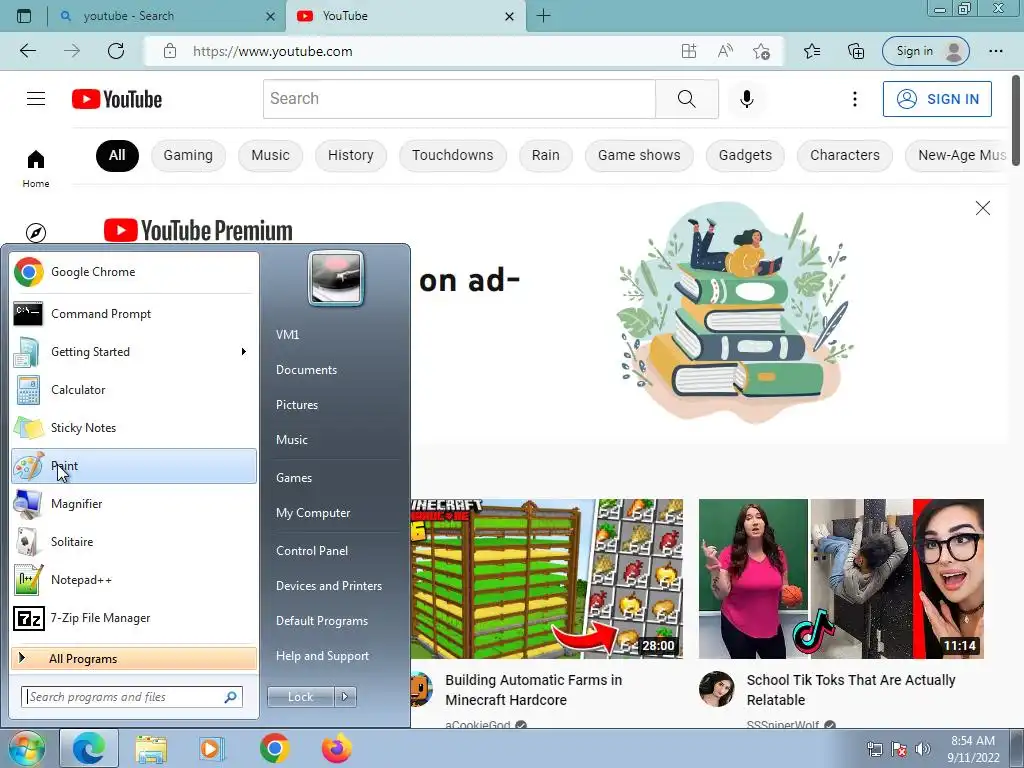Open Documents from Start menu
The image size is (1024, 768).
click(x=306, y=370)
